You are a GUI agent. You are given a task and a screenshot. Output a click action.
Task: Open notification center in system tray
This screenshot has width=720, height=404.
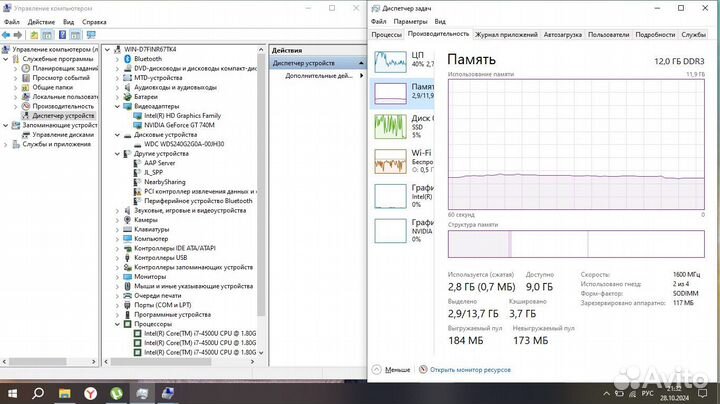point(703,393)
